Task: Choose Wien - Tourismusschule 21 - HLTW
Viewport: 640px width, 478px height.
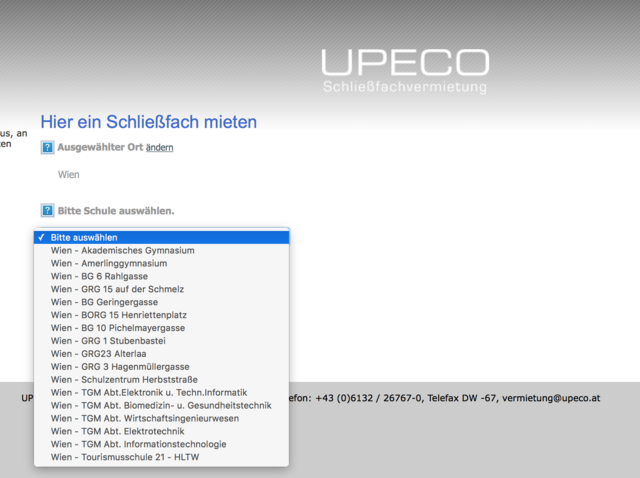Action: (x=162, y=457)
